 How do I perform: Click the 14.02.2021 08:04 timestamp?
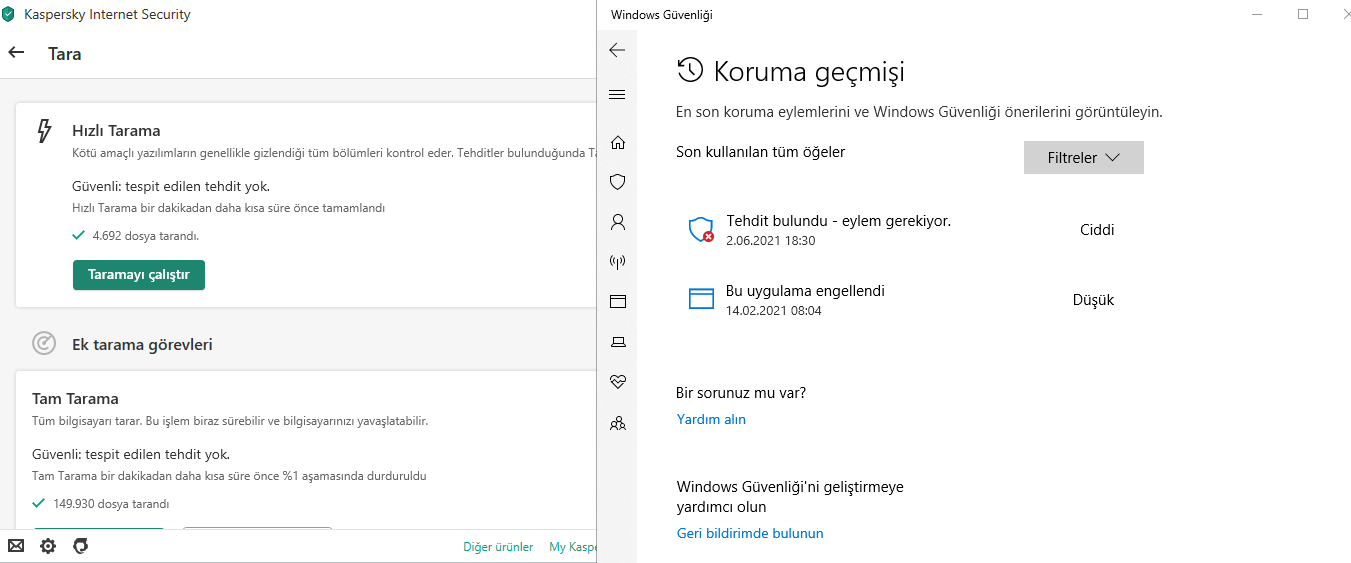(774, 311)
